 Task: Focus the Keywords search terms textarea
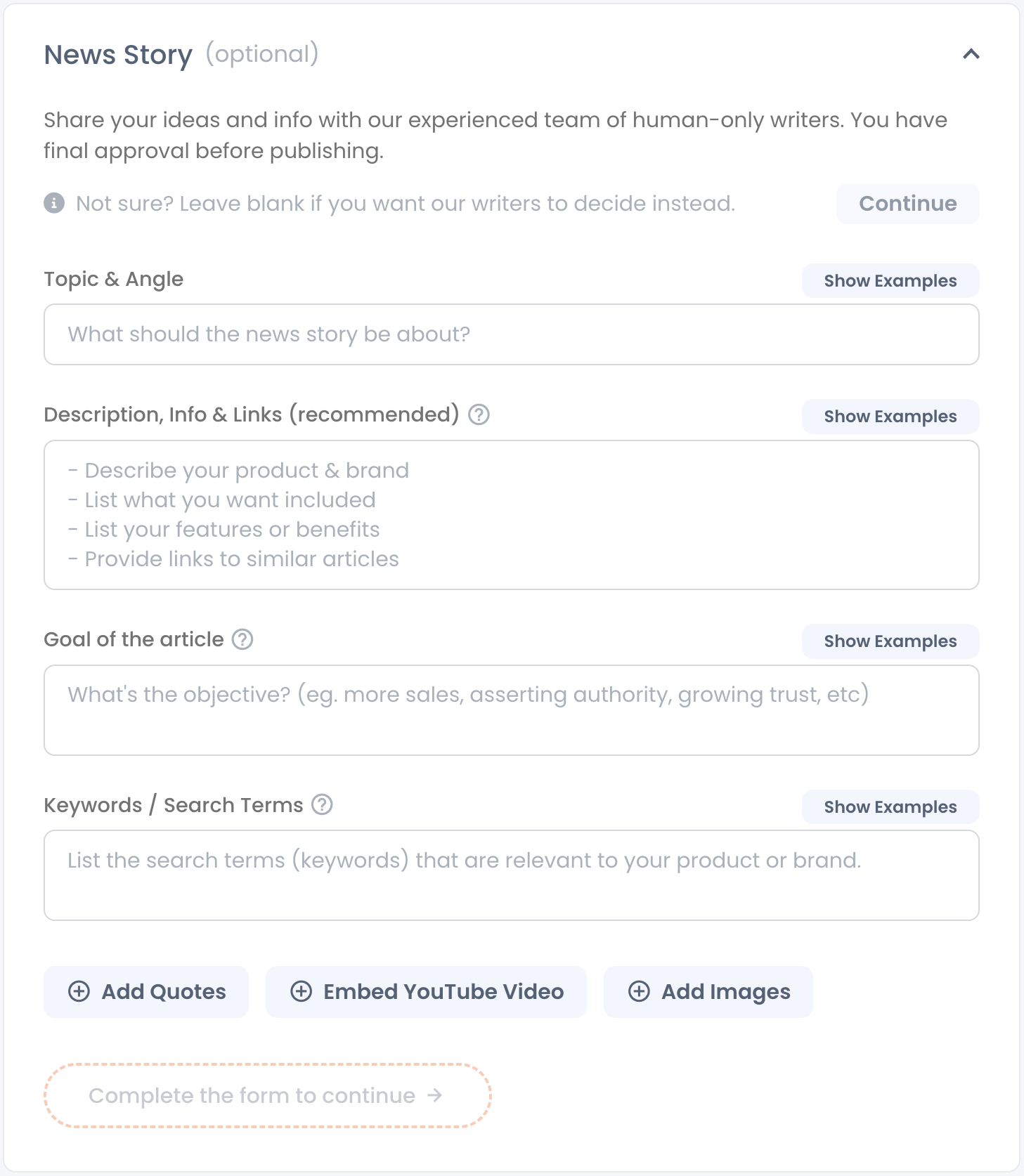[x=512, y=875]
